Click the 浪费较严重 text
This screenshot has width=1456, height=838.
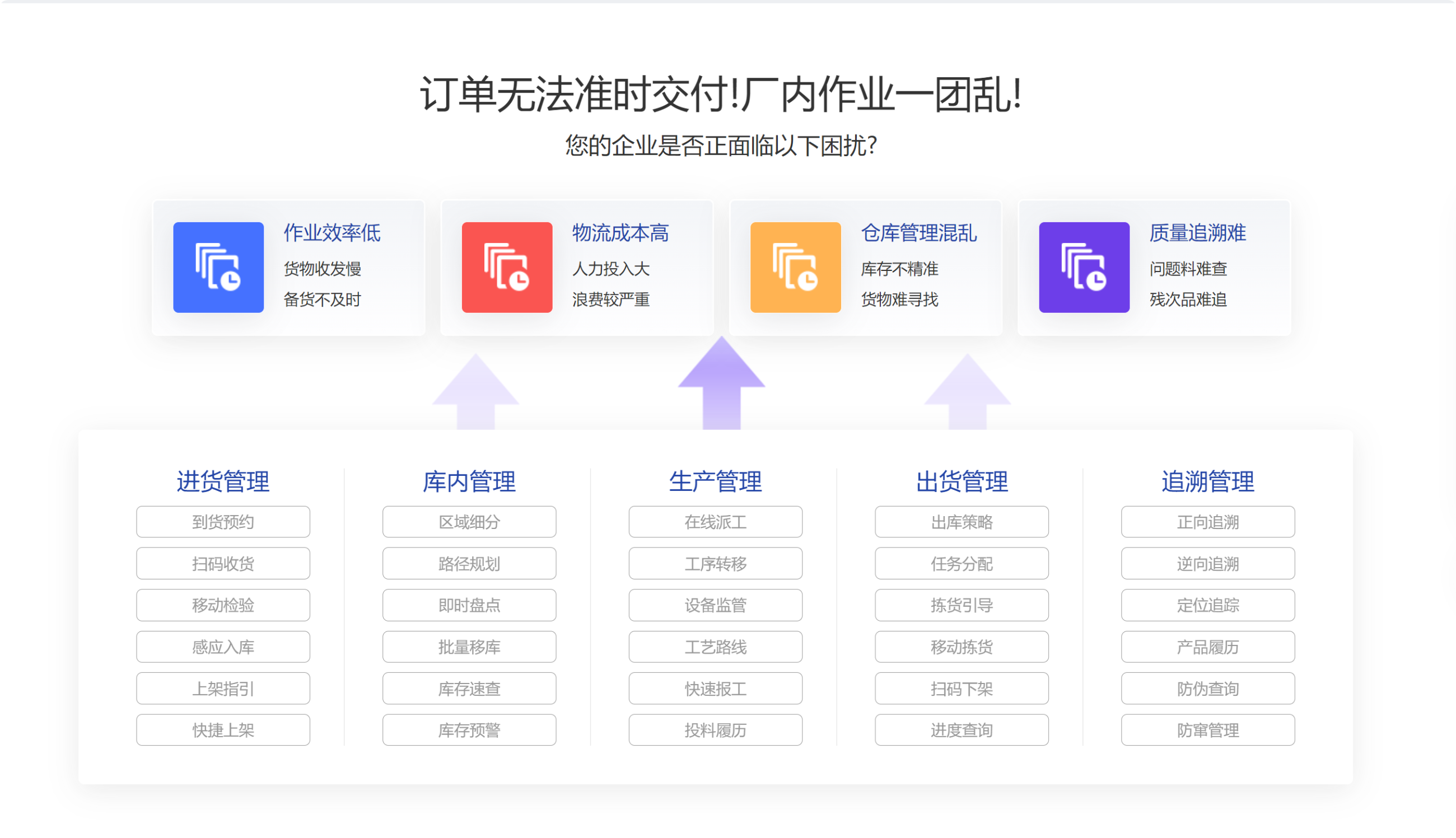[x=610, y=299]
